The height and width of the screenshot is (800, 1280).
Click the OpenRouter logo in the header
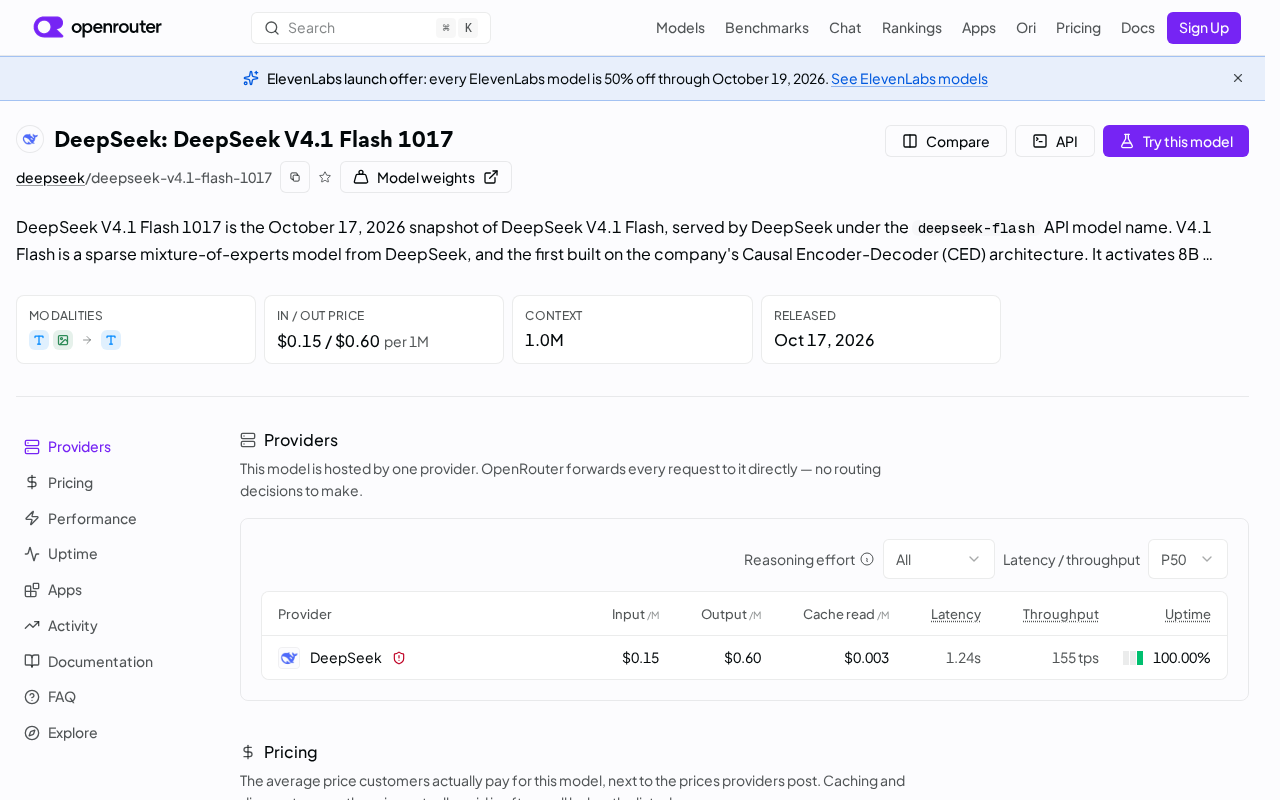pos(97,27)
